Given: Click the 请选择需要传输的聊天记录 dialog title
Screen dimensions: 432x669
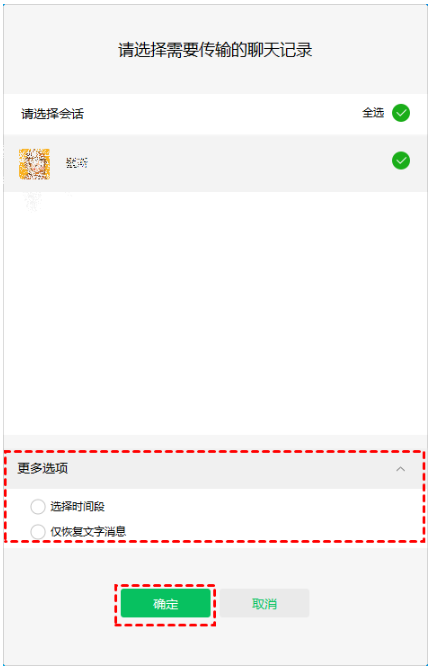Looking at the screenshot, I should [x=215, y=50].
